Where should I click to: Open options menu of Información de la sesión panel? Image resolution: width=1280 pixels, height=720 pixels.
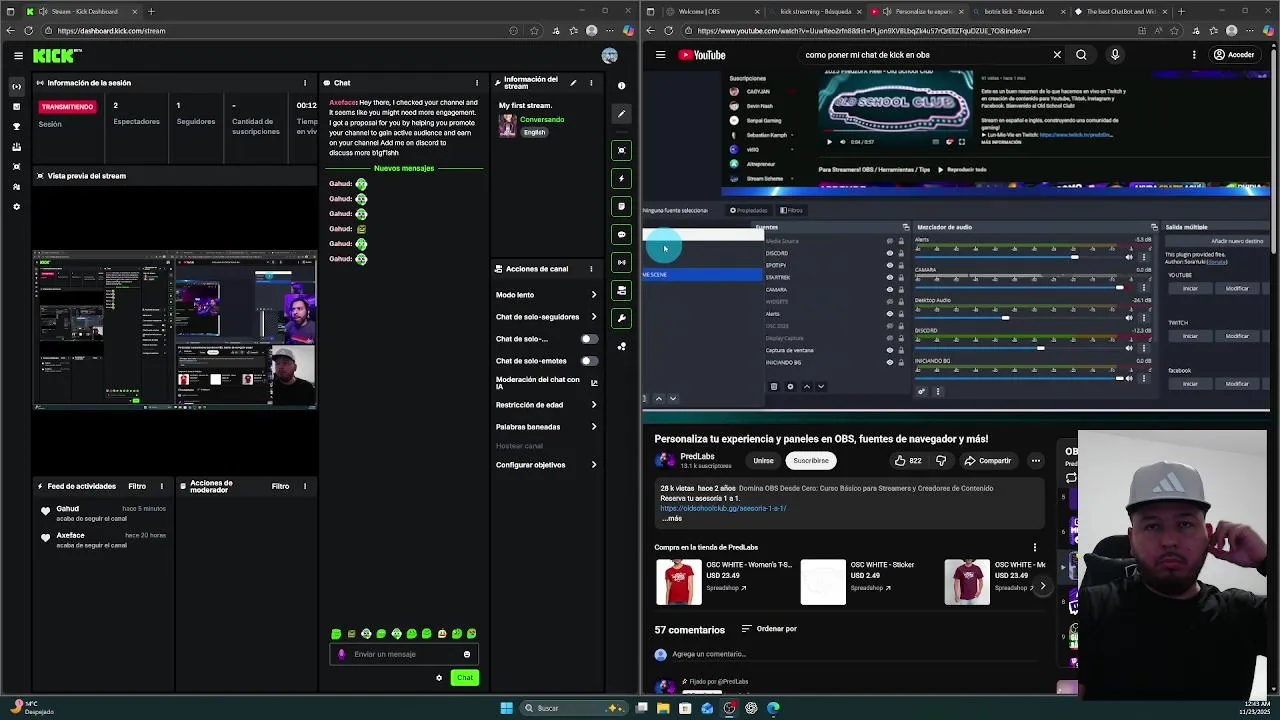[305, 83]
